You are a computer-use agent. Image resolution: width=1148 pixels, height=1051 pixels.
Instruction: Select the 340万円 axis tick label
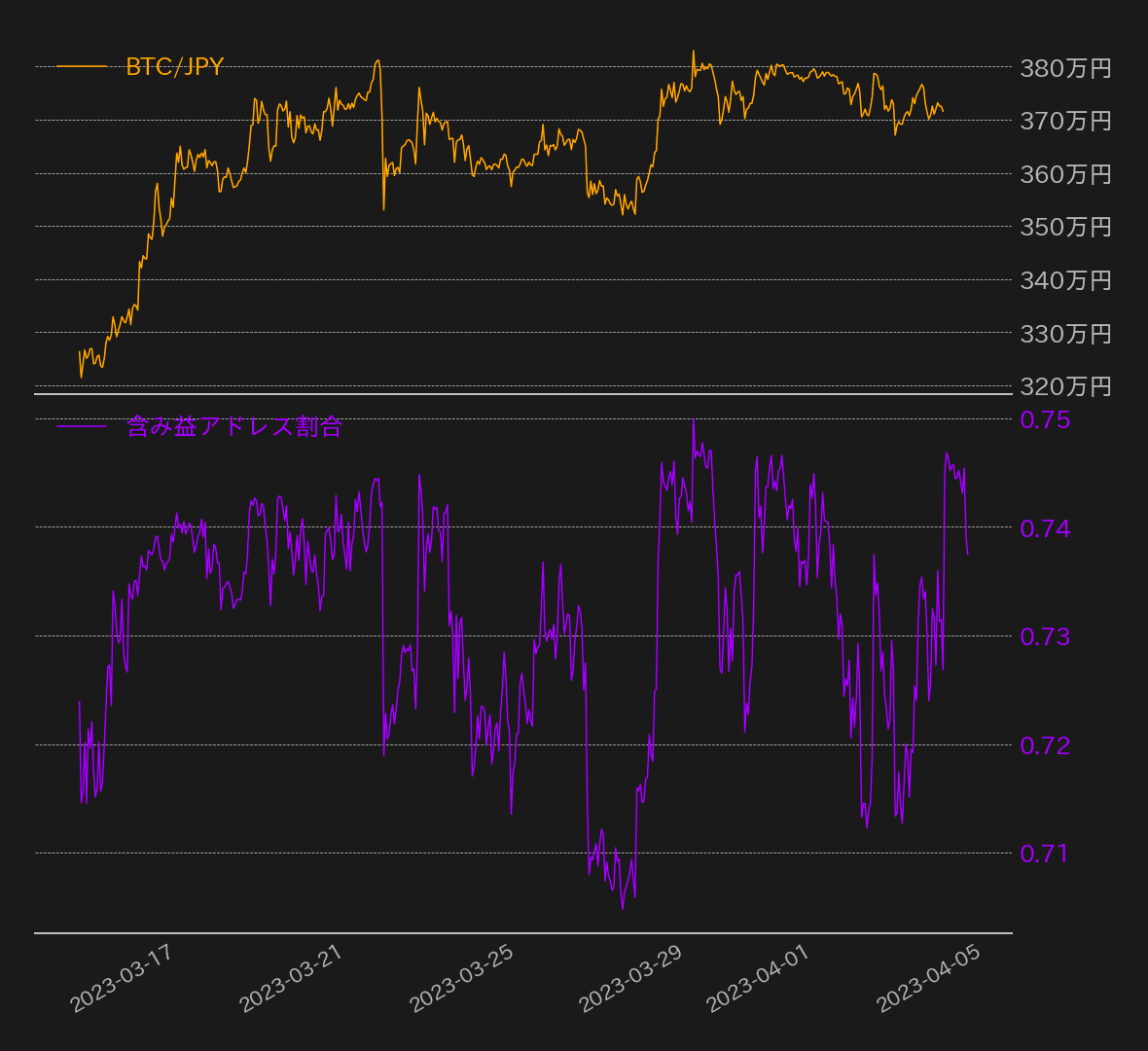tap(1065, 280)
